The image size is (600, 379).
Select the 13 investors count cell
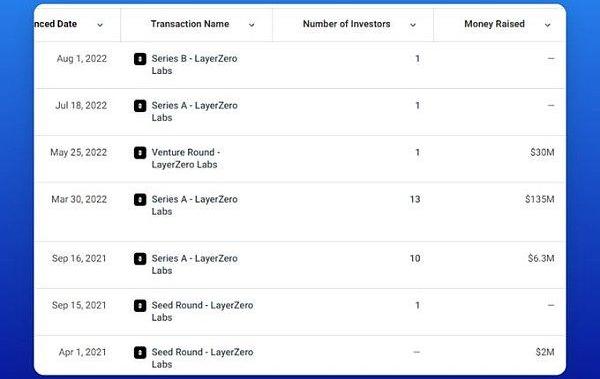click(x=415, y=199)
